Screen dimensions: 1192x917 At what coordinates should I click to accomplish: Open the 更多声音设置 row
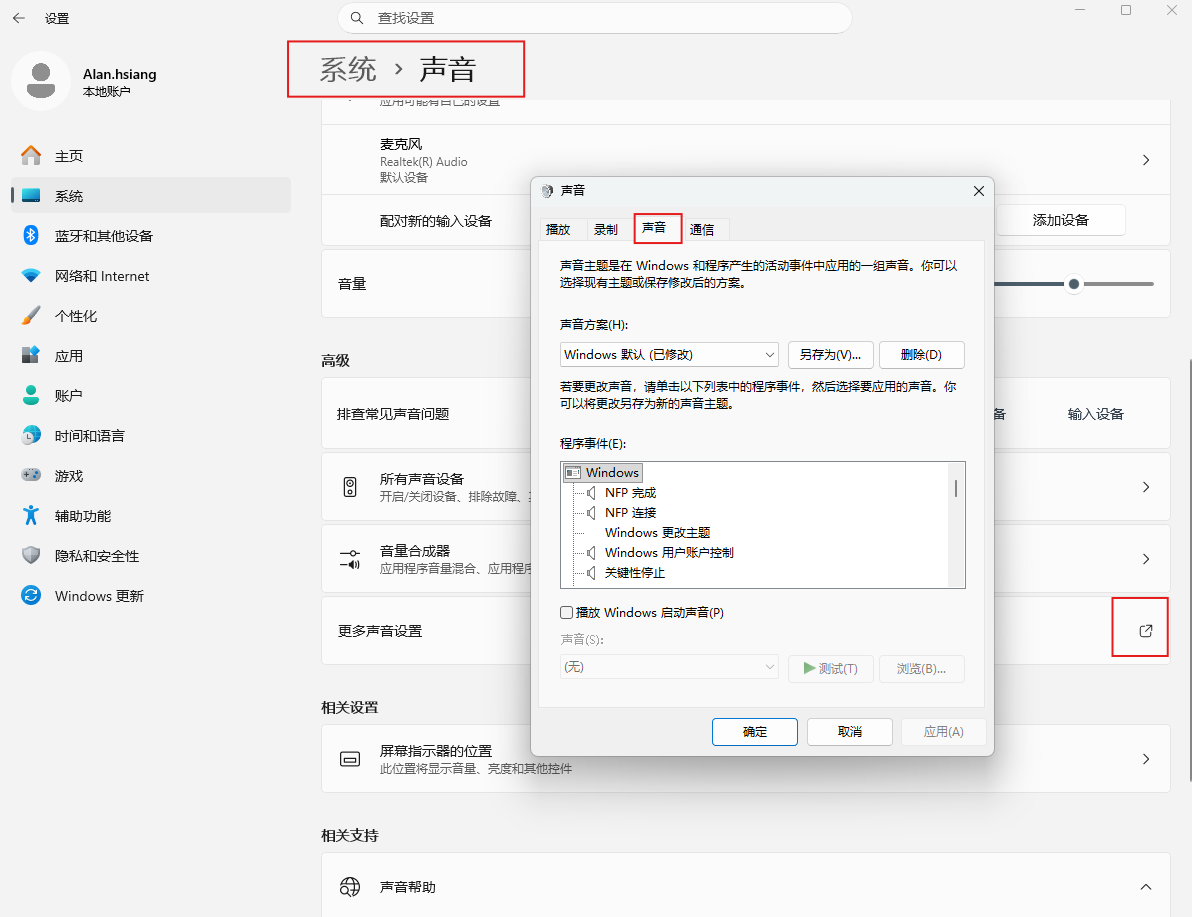[745, 630]
